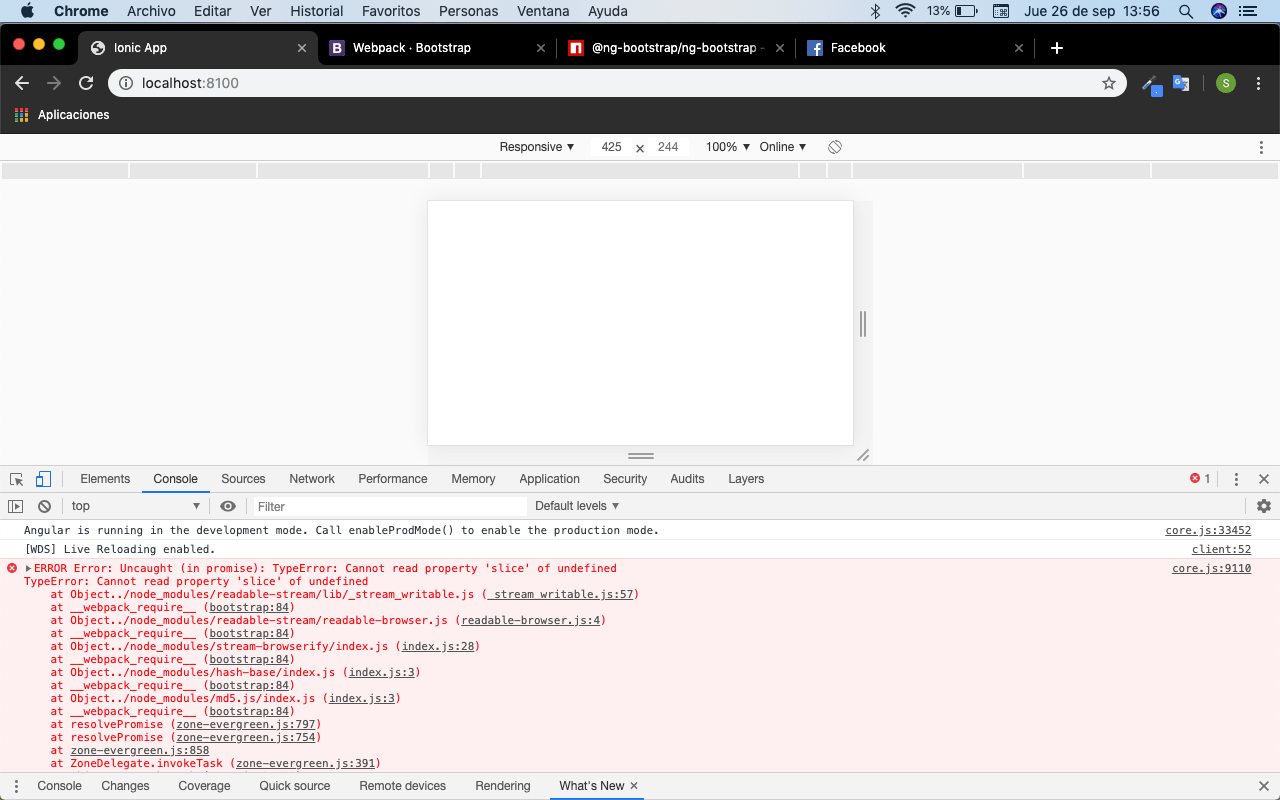Click viewport width field 425
Viewport: 1280px width, 800px height.
[611, 147]
